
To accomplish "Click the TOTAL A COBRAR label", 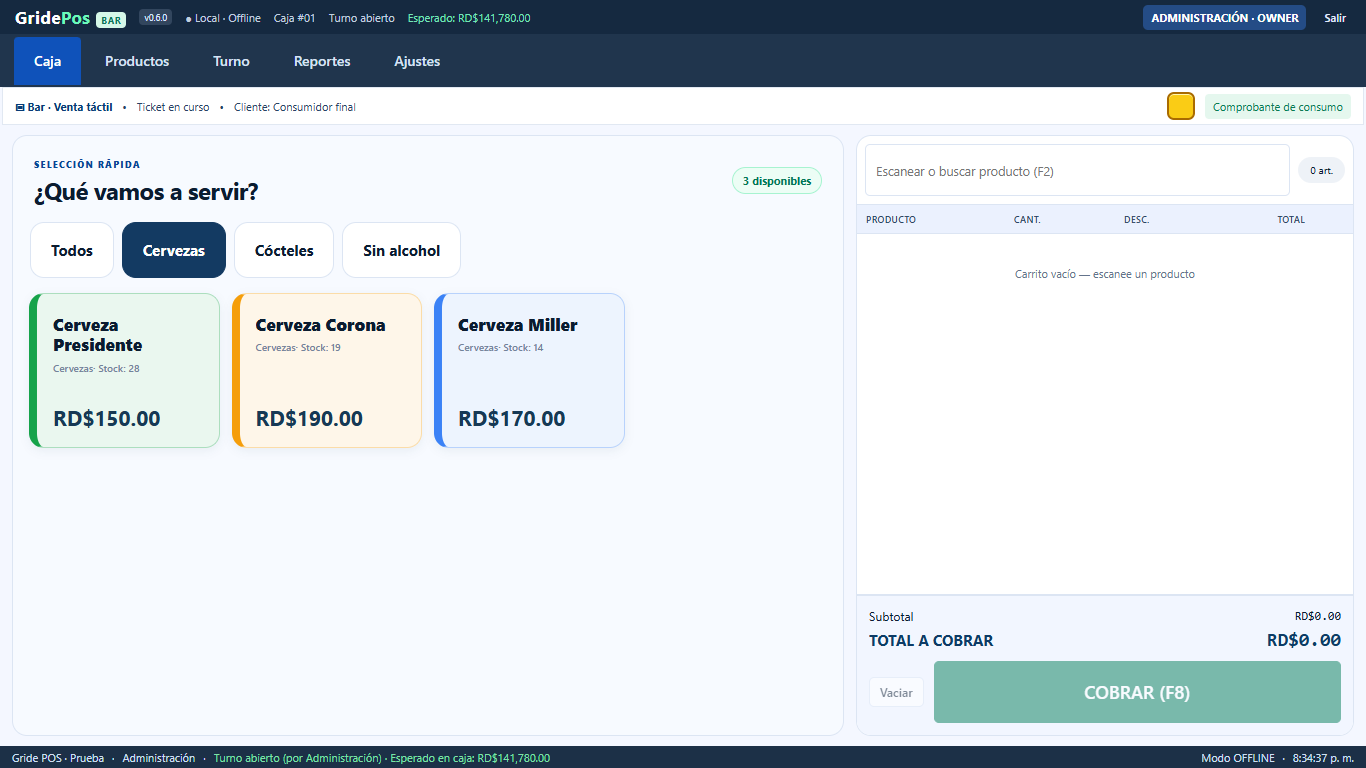I will 931,641.
